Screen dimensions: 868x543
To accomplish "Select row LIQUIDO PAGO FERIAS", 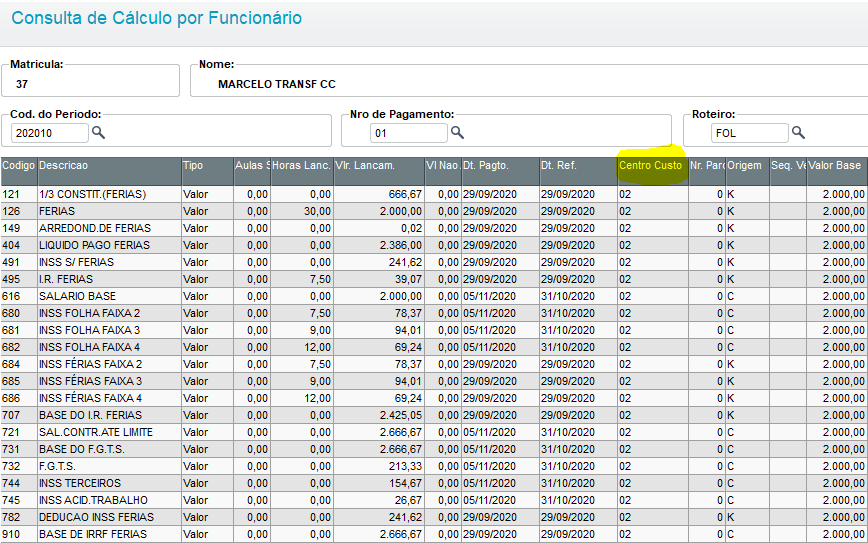I will tap(434, 245).
